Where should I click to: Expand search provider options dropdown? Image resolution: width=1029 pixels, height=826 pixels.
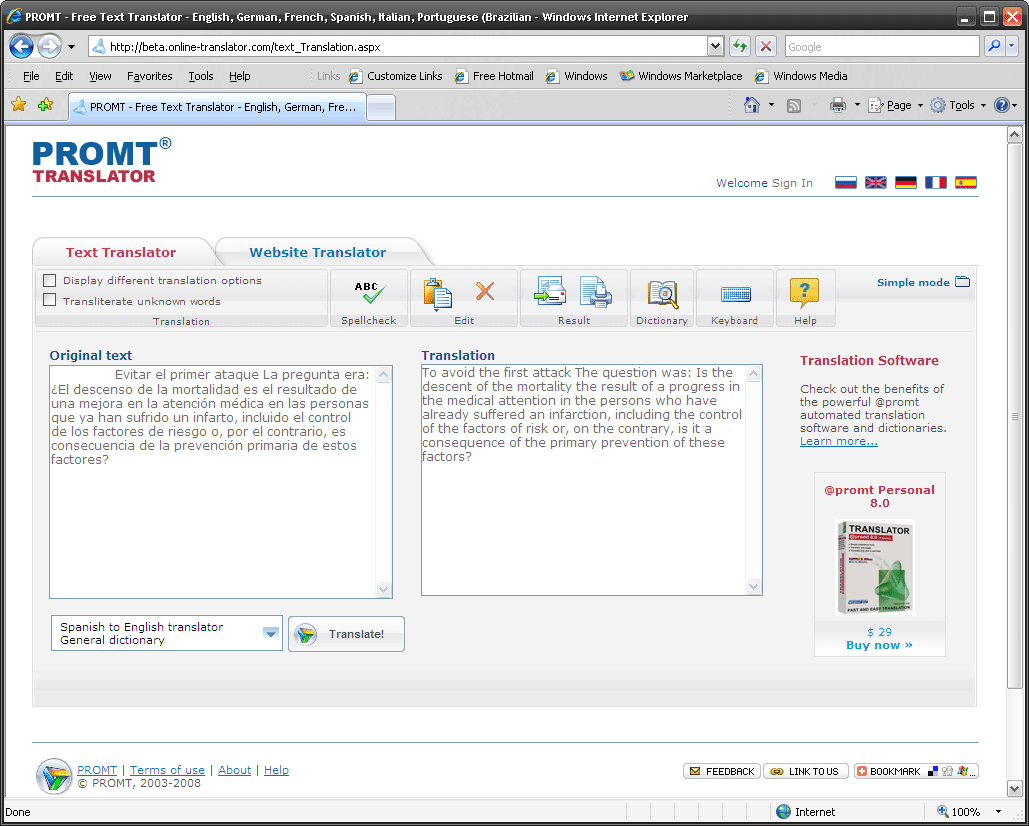1012,46
